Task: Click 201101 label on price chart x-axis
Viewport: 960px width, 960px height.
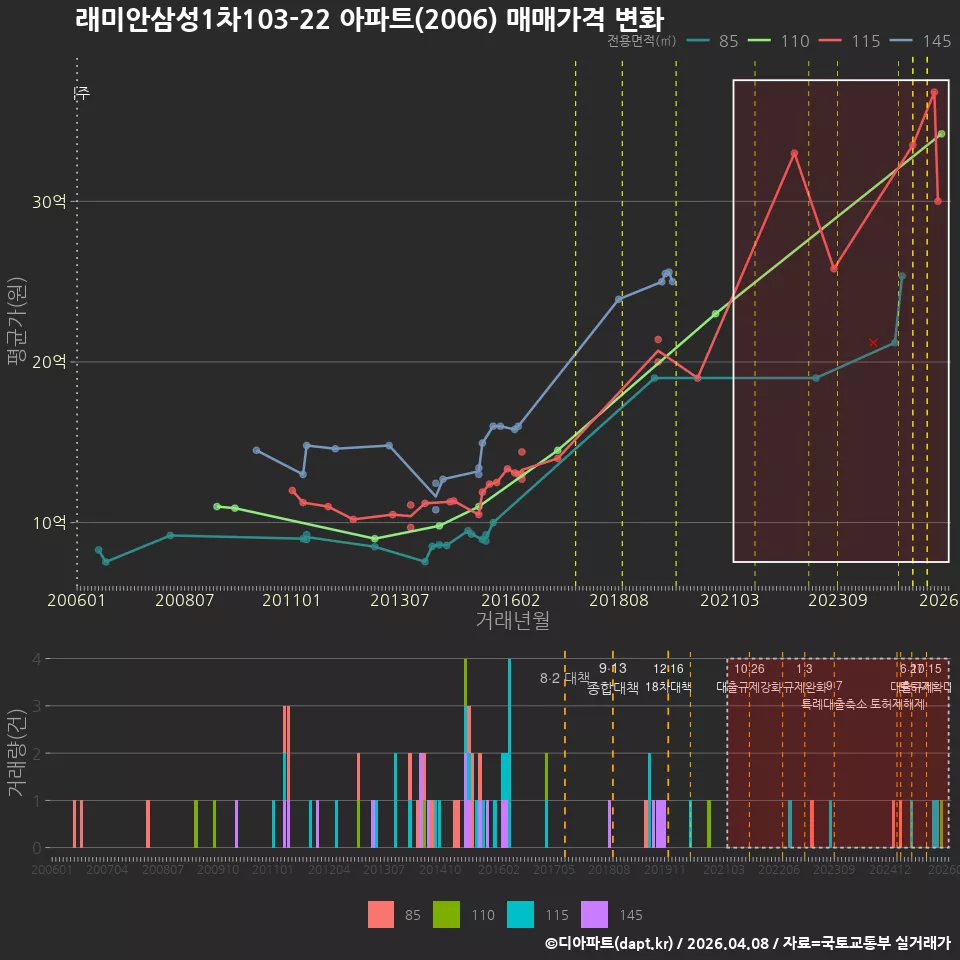Action: point(291,600)
